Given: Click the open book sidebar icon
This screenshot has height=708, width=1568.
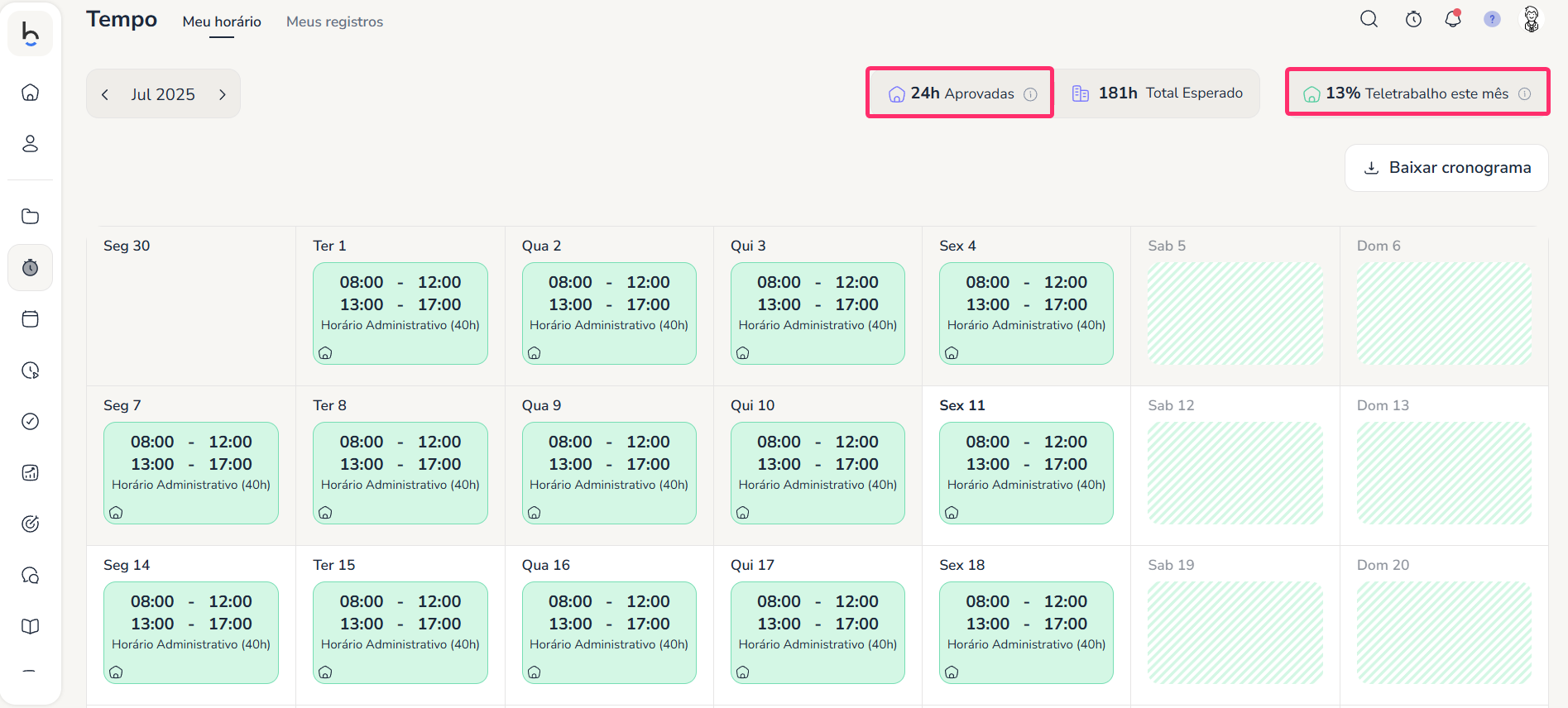Looking at the screenshot, I should click(31, 626).
